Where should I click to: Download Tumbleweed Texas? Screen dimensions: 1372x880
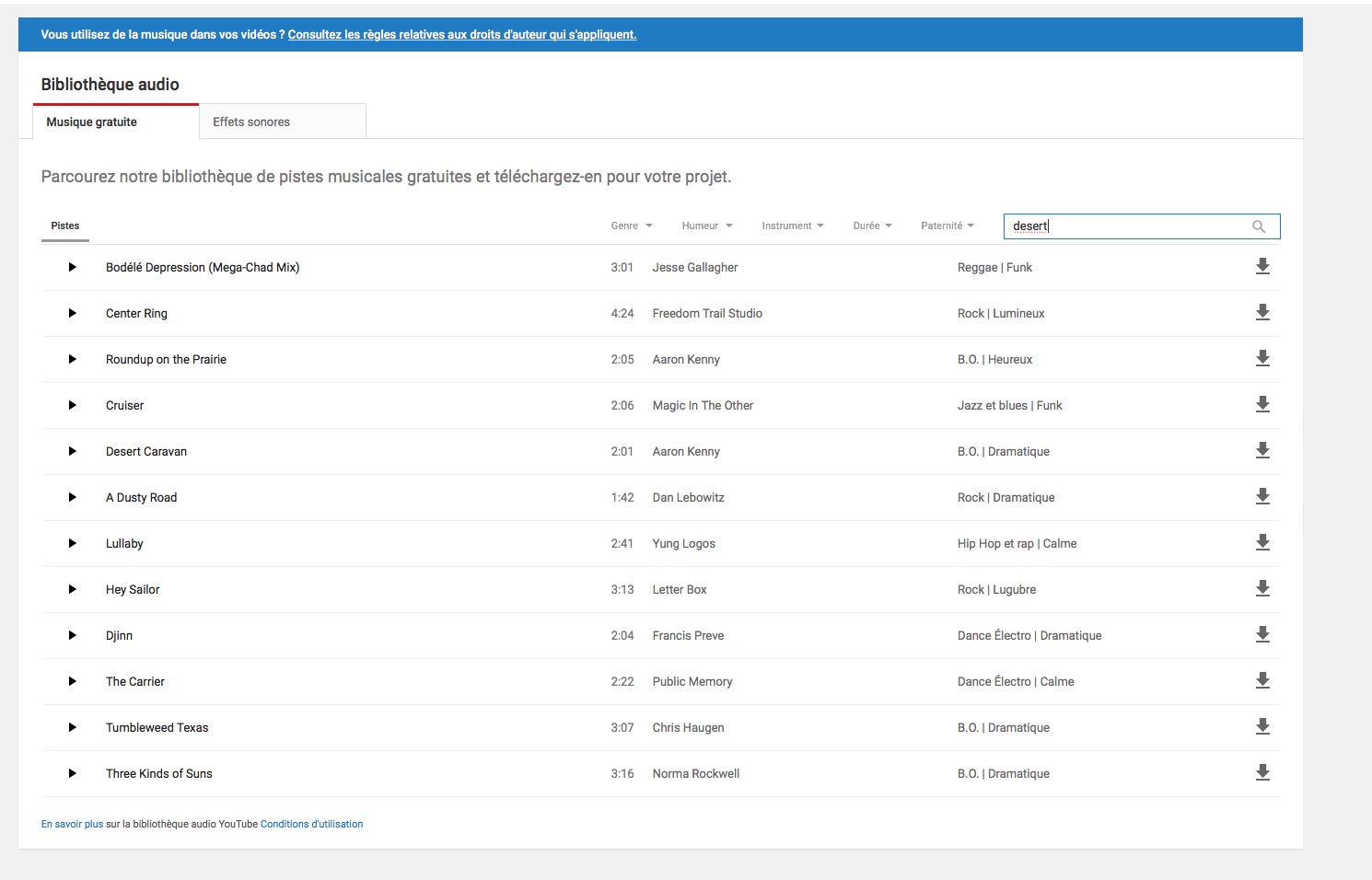[x=1262, y=726]
